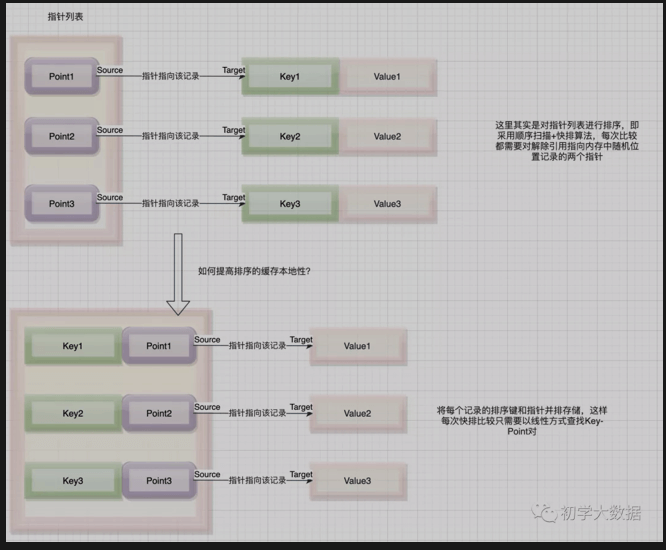Viewport: 666px width, 550px height.
Task: Select the Key3 box beside Point3
Action: point(73,481)
